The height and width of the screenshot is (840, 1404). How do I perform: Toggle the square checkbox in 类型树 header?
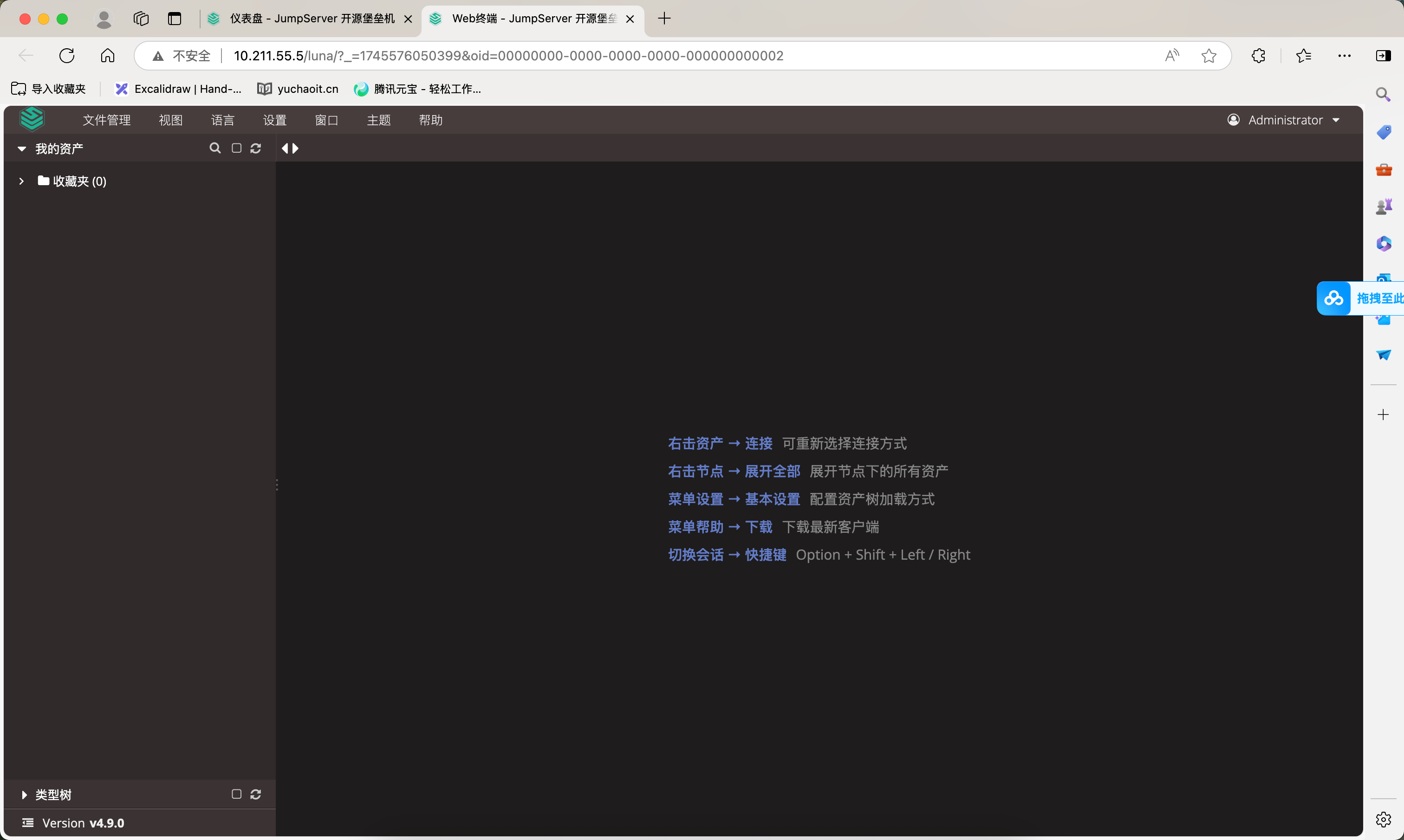click(x=237, y=794)
